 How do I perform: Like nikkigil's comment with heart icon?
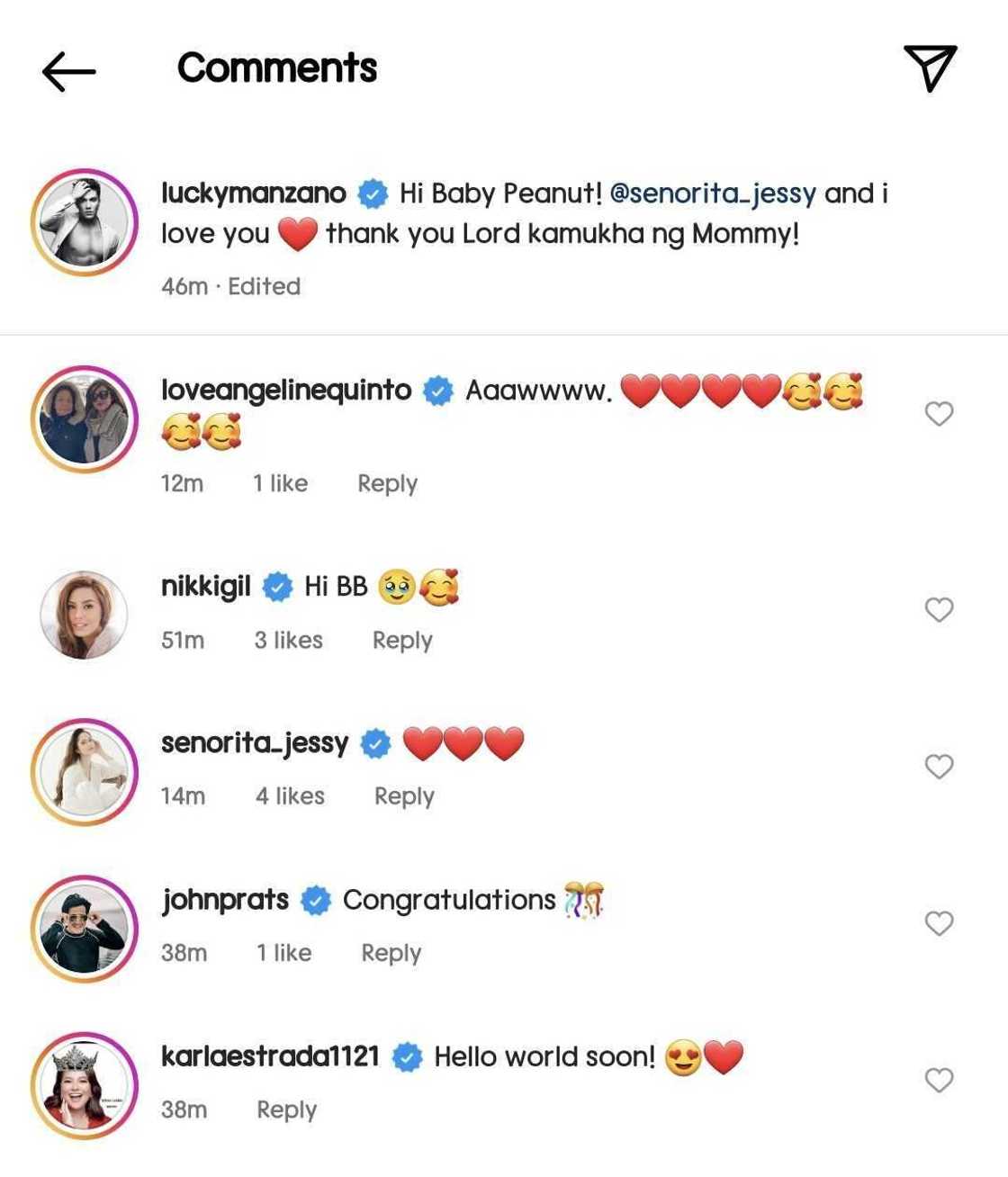click(x=939, y=610)
